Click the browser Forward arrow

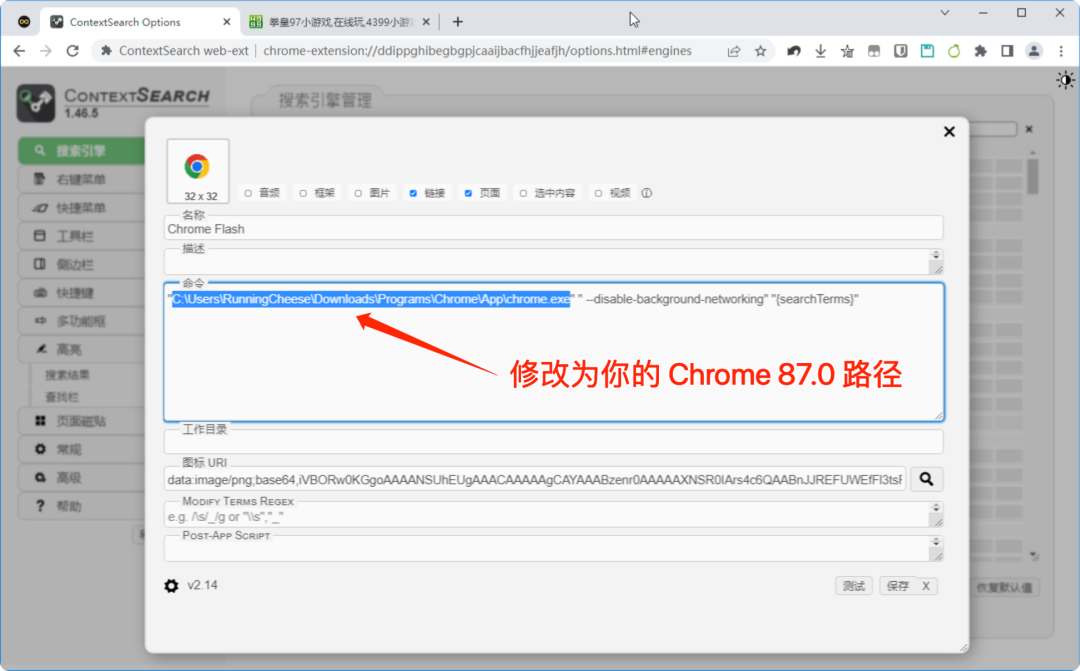point(45,51)
